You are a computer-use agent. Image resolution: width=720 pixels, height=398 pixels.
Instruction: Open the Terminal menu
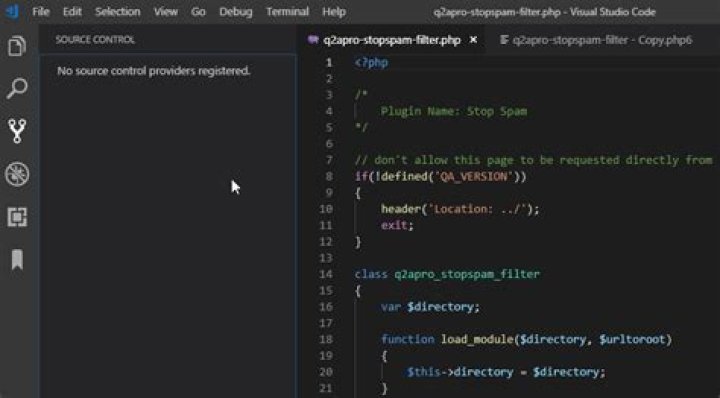coord(287,12)
